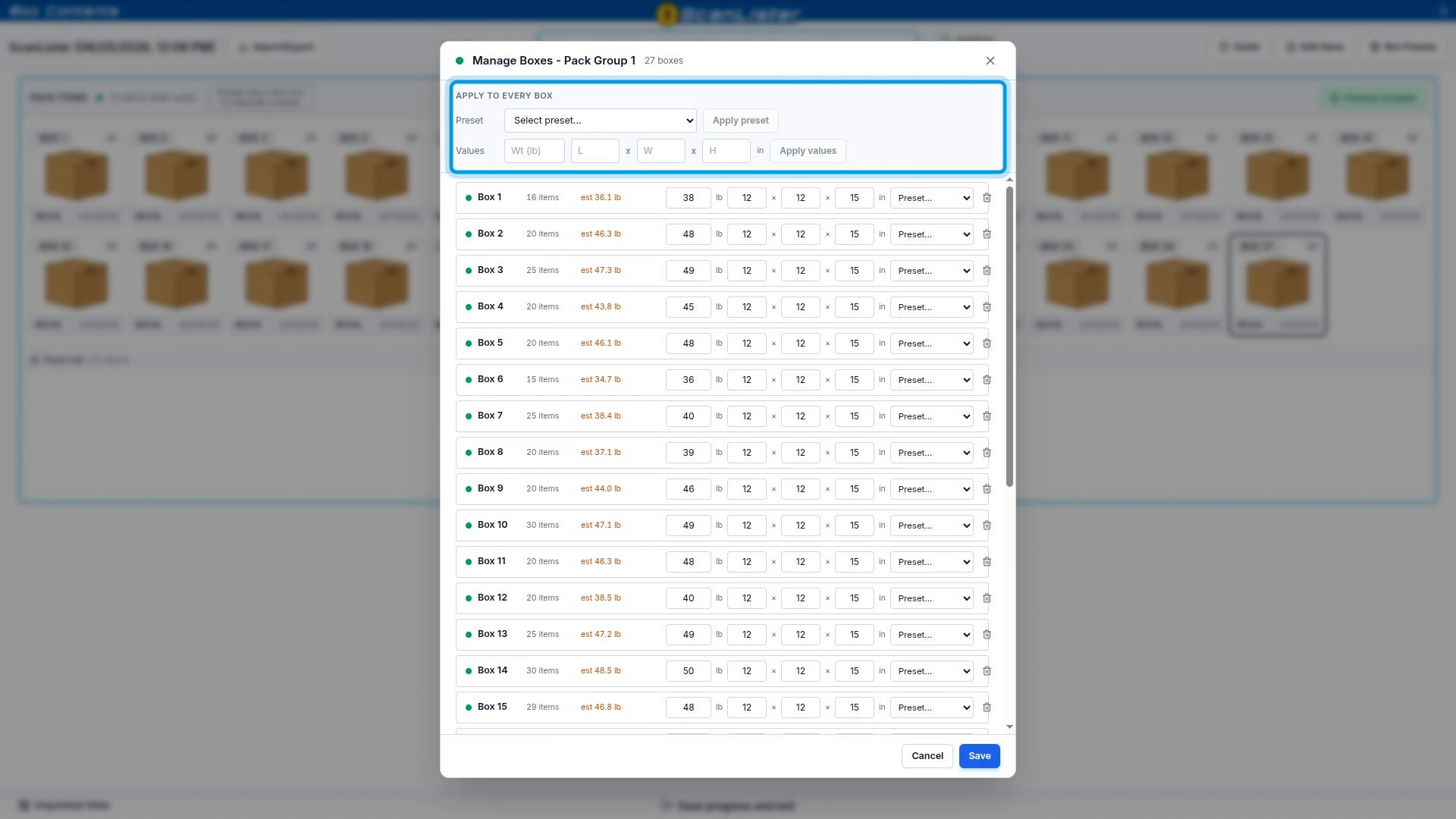Edit the width field for Box 8
The height and width of the screenshot is (819, 1456).
point(800,453)
